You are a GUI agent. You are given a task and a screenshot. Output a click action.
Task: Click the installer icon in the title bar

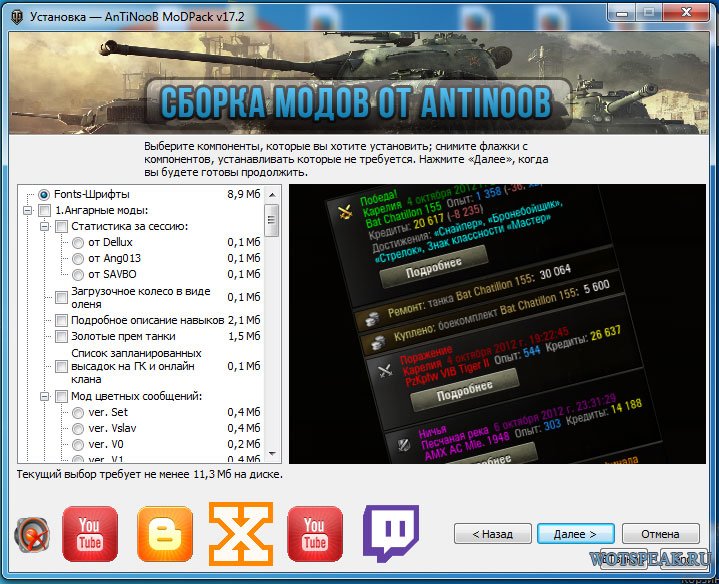[x=17, y=15]
